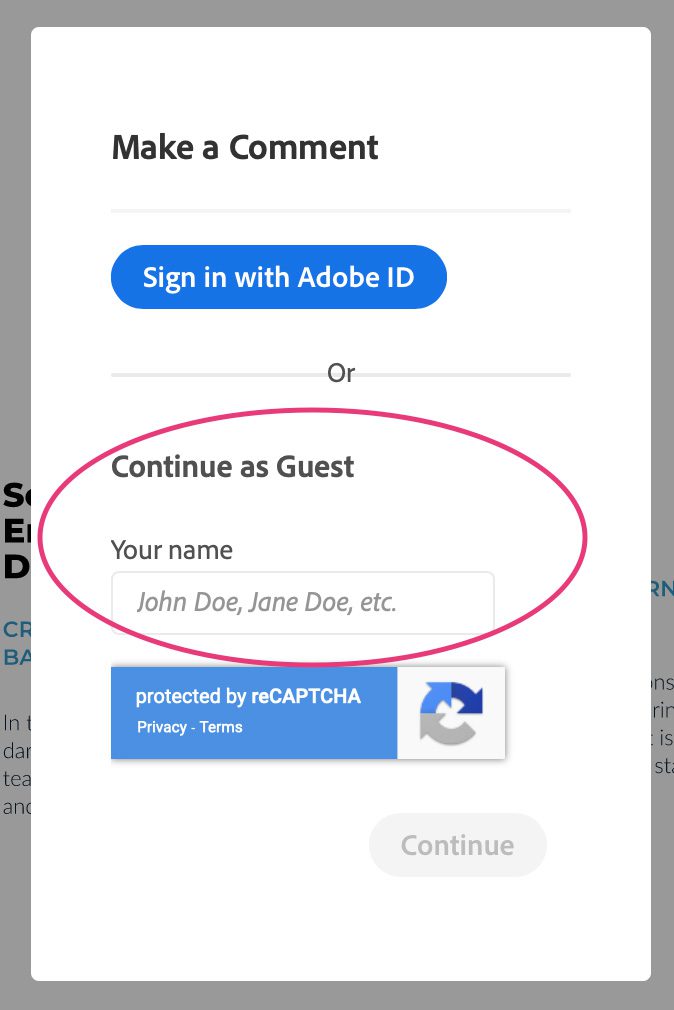Click the background paragraph starting with In
Screen dimensions: 674x1010
click(x=17, y=765)
